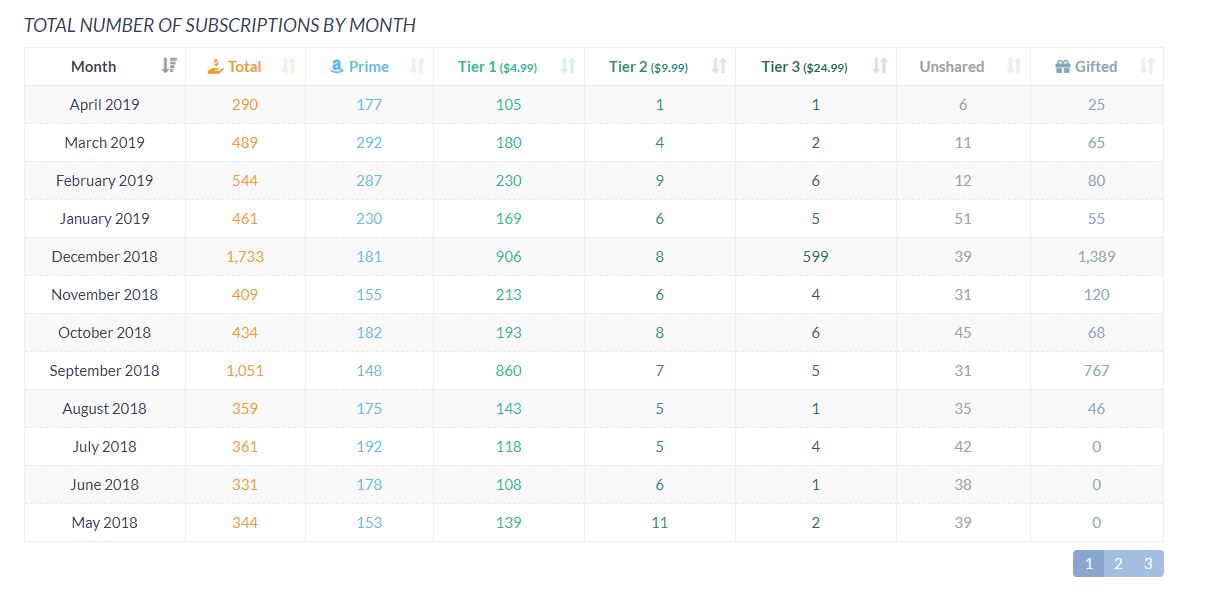Select the July 2018 month cell
This screenshot has width=1213, height=594.
105,446
